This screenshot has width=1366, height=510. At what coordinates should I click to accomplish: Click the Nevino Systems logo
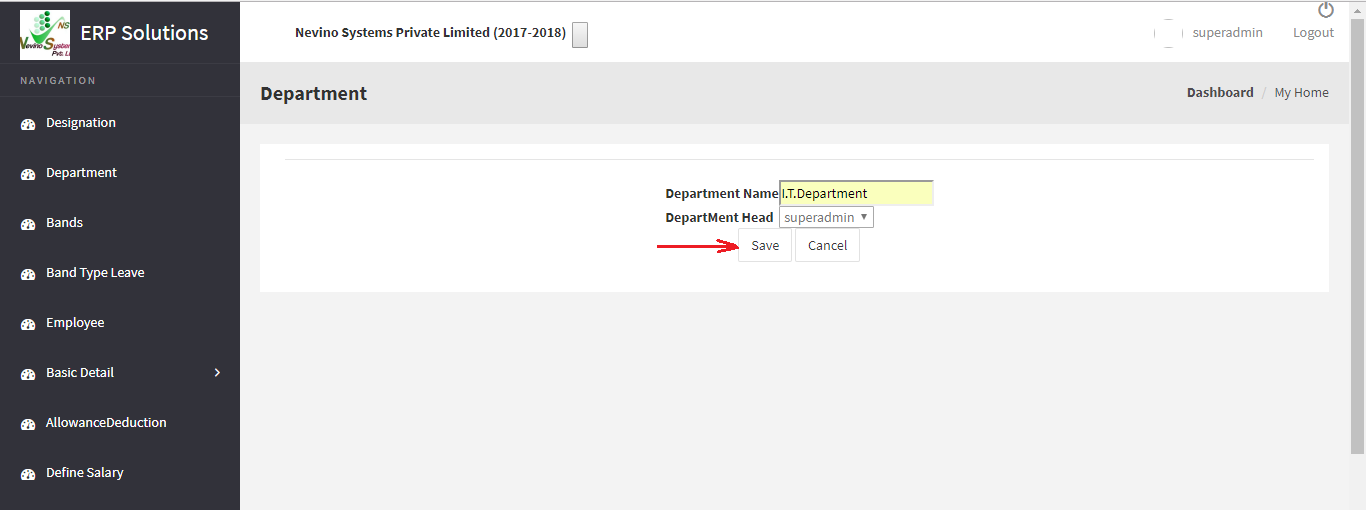[45, 34]
